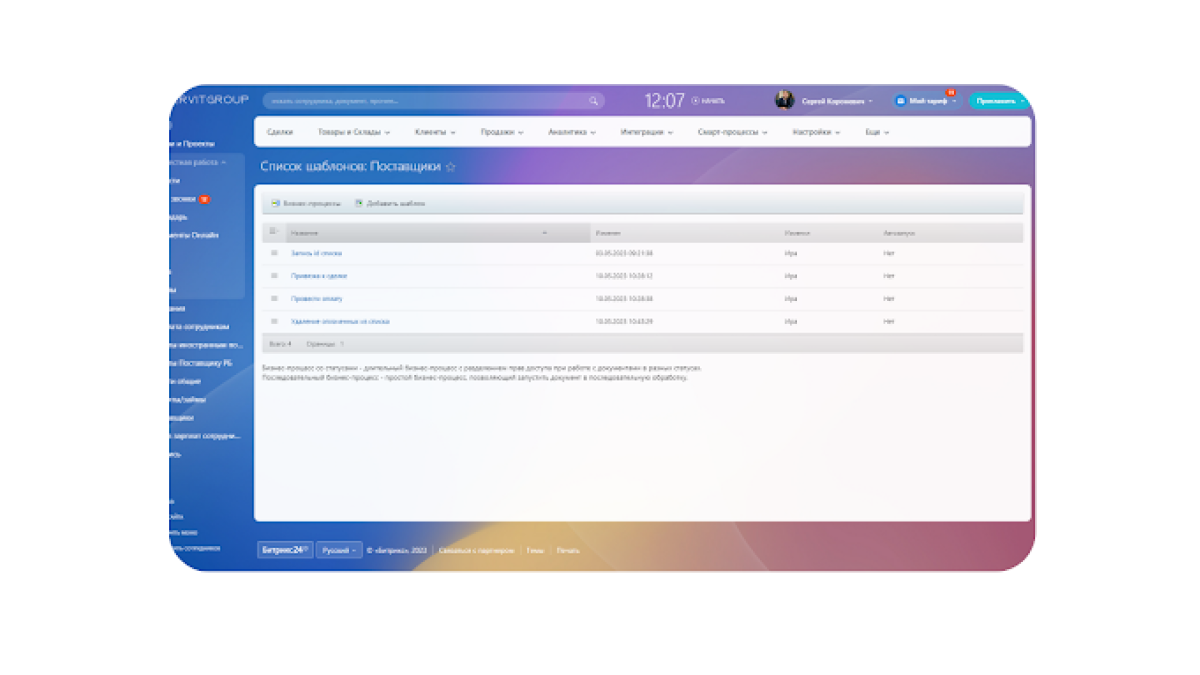Screen dimensions: 1200x675
Task: Sort by the Изменил column header
Action: (797, 233)
